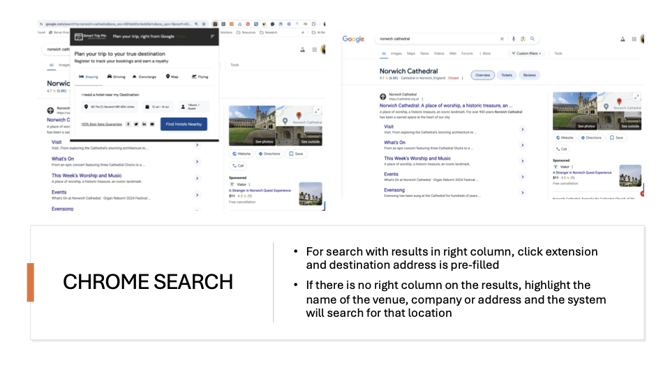Click the Website button in right screenshot
The width and height of the screenshot is (670, 376).
pyautogui.click(x=565, y=138)
